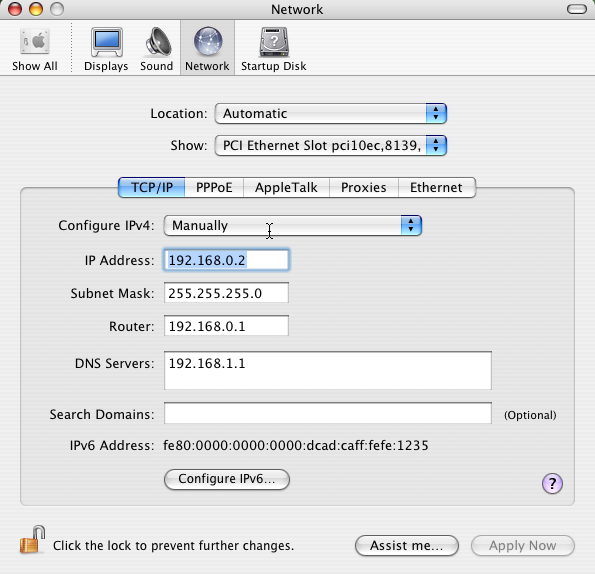Switch to the AppleTalk tab
Image resolution: width=595 pixels, height=574 pixels.
tap(286, 187)
